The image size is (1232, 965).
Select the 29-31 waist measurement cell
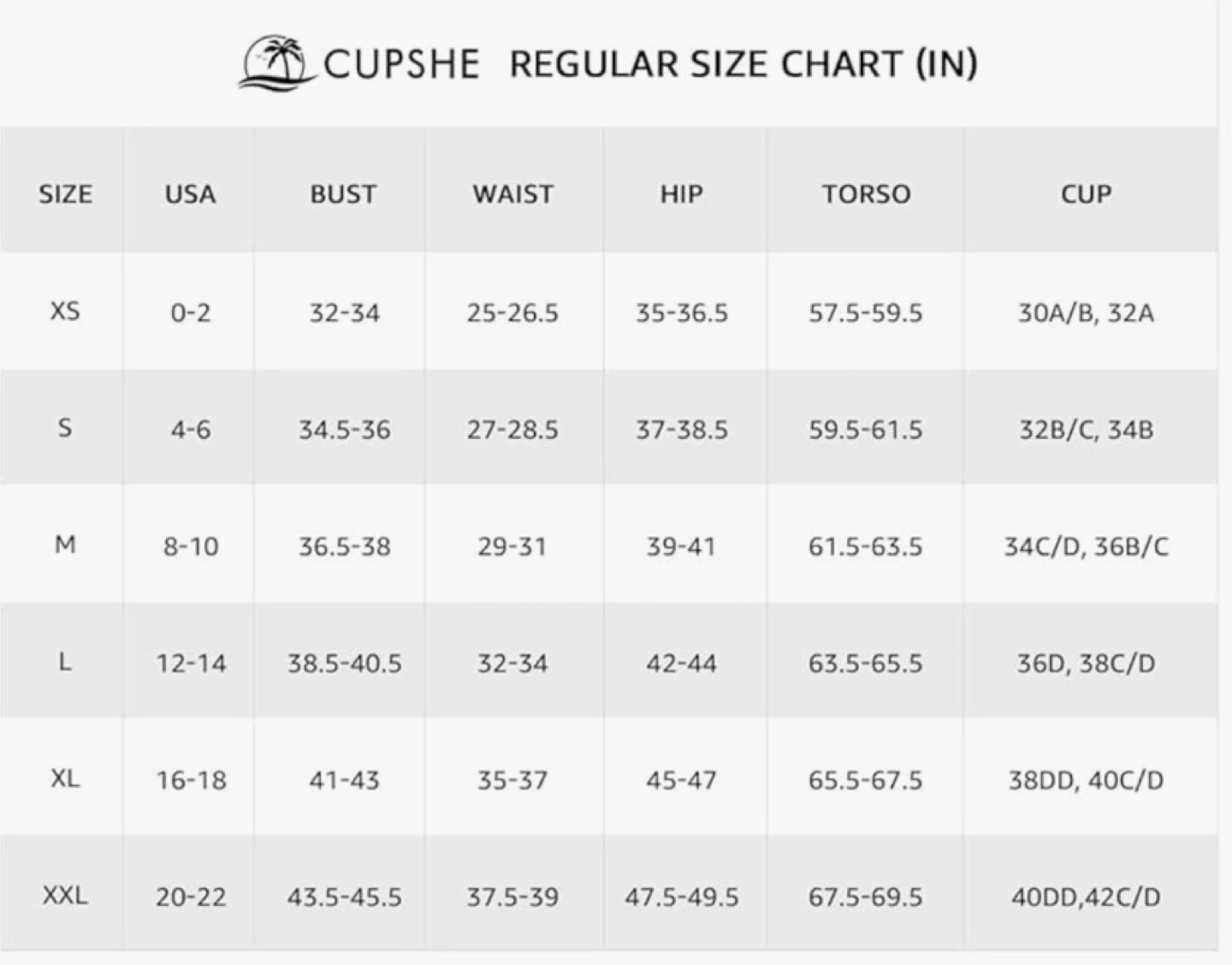click(x=512, y=546)
